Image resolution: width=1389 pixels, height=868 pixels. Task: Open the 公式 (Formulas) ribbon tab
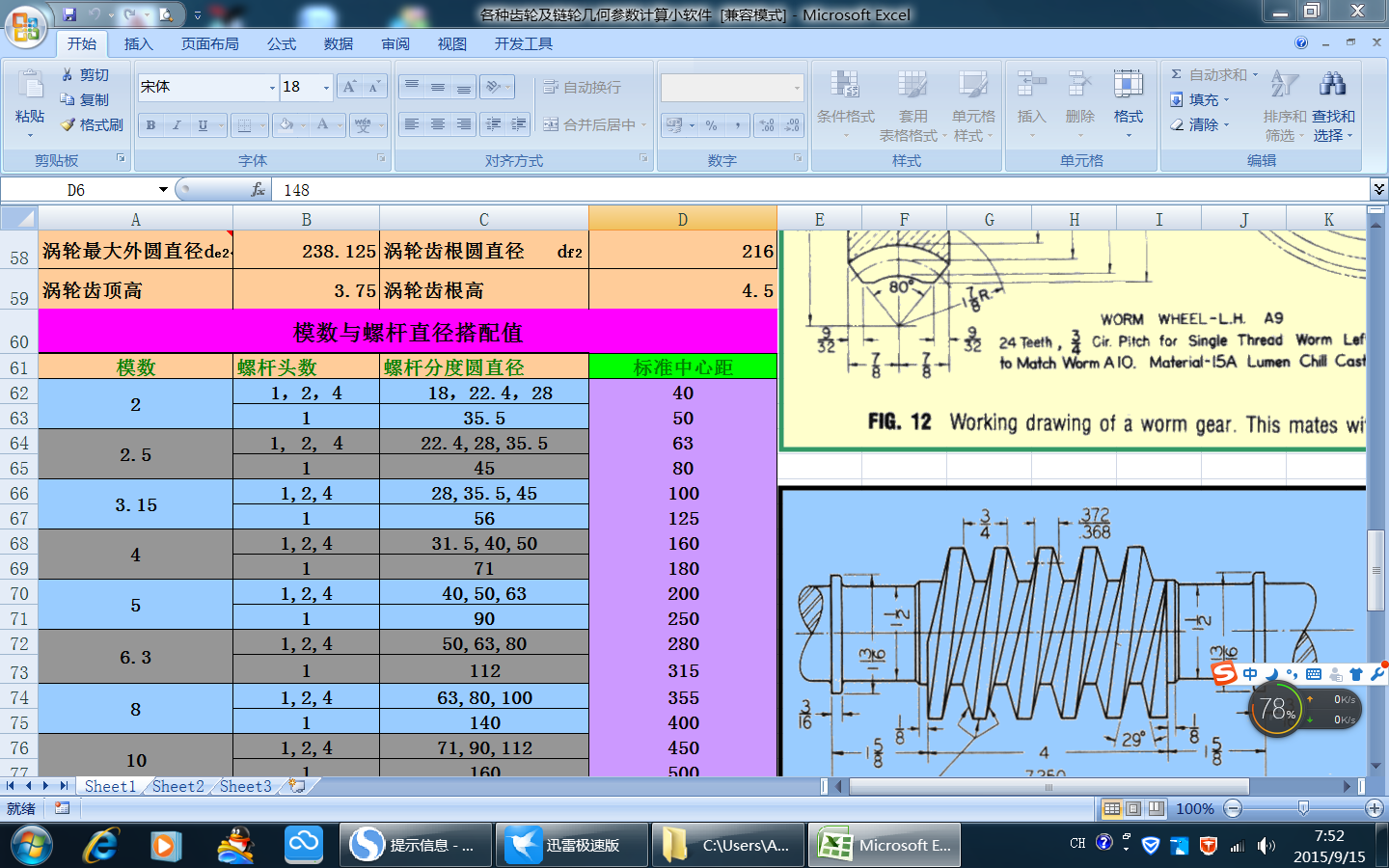pos(282,44)
